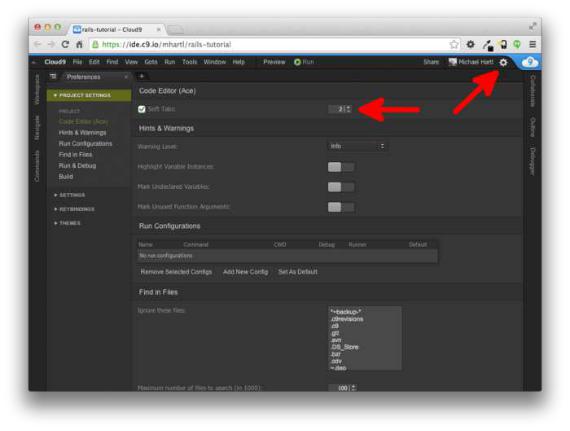The image size is (570, 431).
Task: Toggle Highlight Variable Instances switch
Action: tap(341, 167)
